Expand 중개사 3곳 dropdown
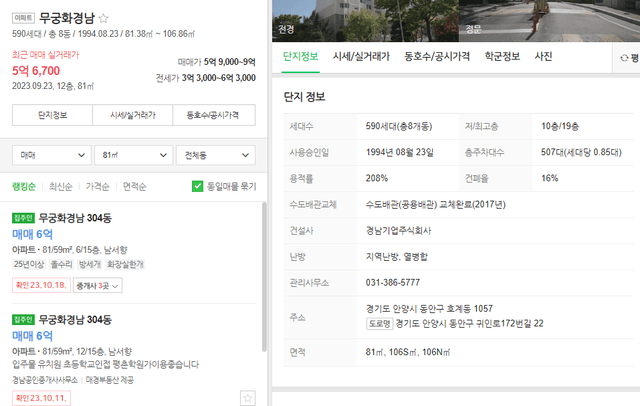The image size is (640, 406). pos(98,286)
